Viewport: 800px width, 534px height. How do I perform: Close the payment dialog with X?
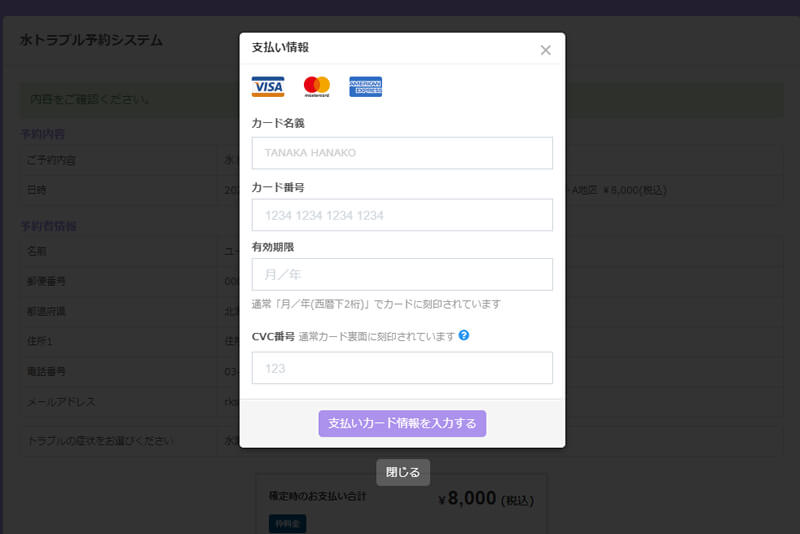pyautogui.click(x=545, y=50)
